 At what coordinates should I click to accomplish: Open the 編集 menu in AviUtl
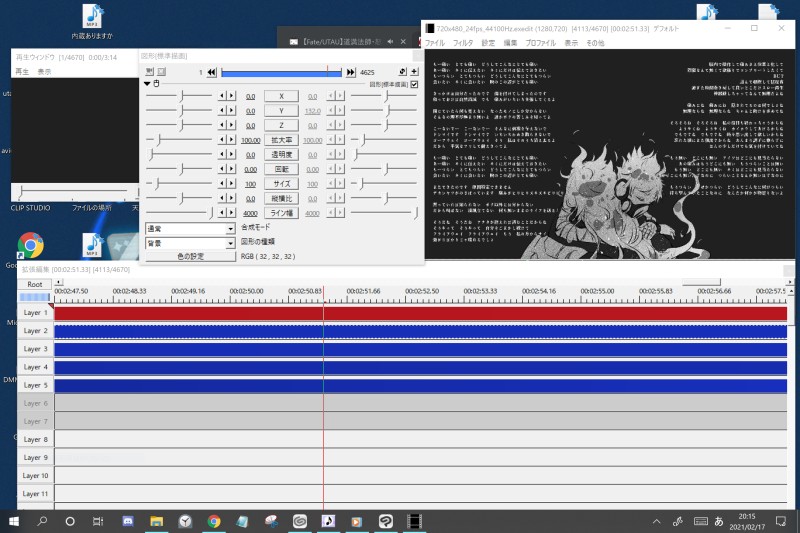tap(510, 43)
